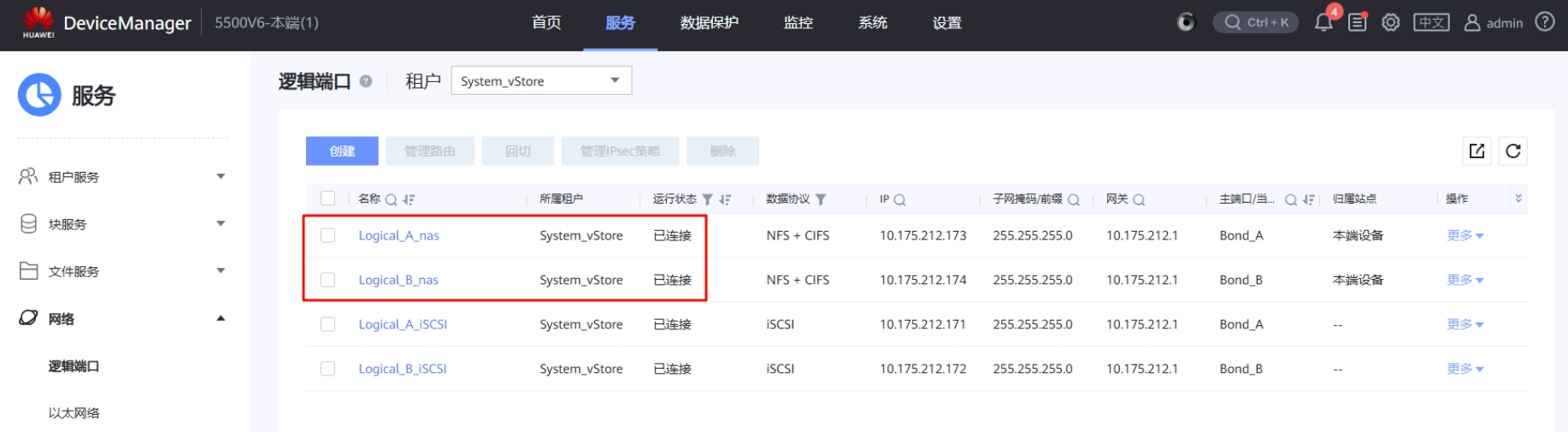Tick the checkbox for Logical_B_iSCSI
This screenshot has height=432, width=1568.
click(327, 369)
